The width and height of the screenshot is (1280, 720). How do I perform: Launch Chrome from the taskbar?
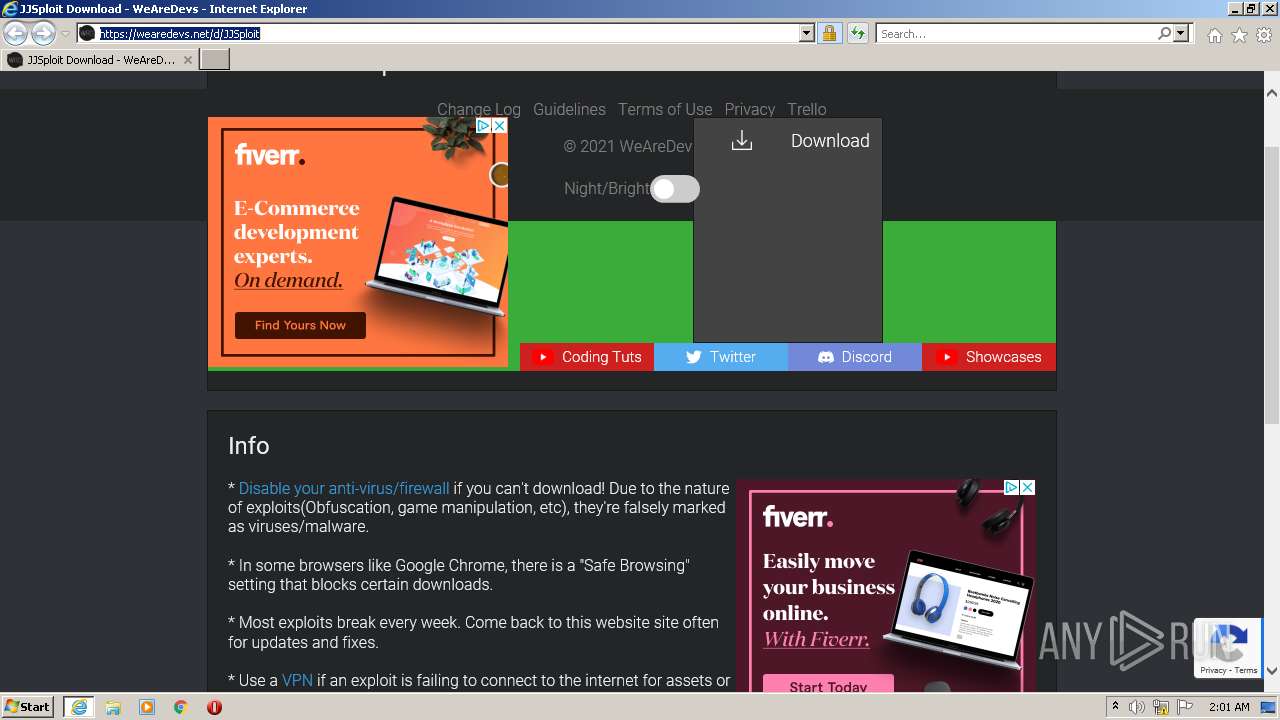pyautogui.click(x=181, y=707)
